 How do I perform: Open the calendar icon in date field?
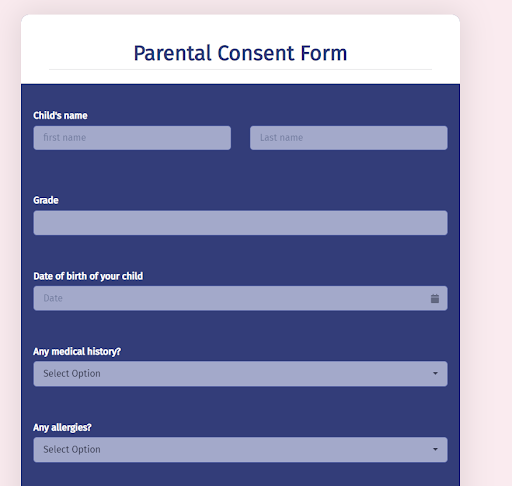435,298
